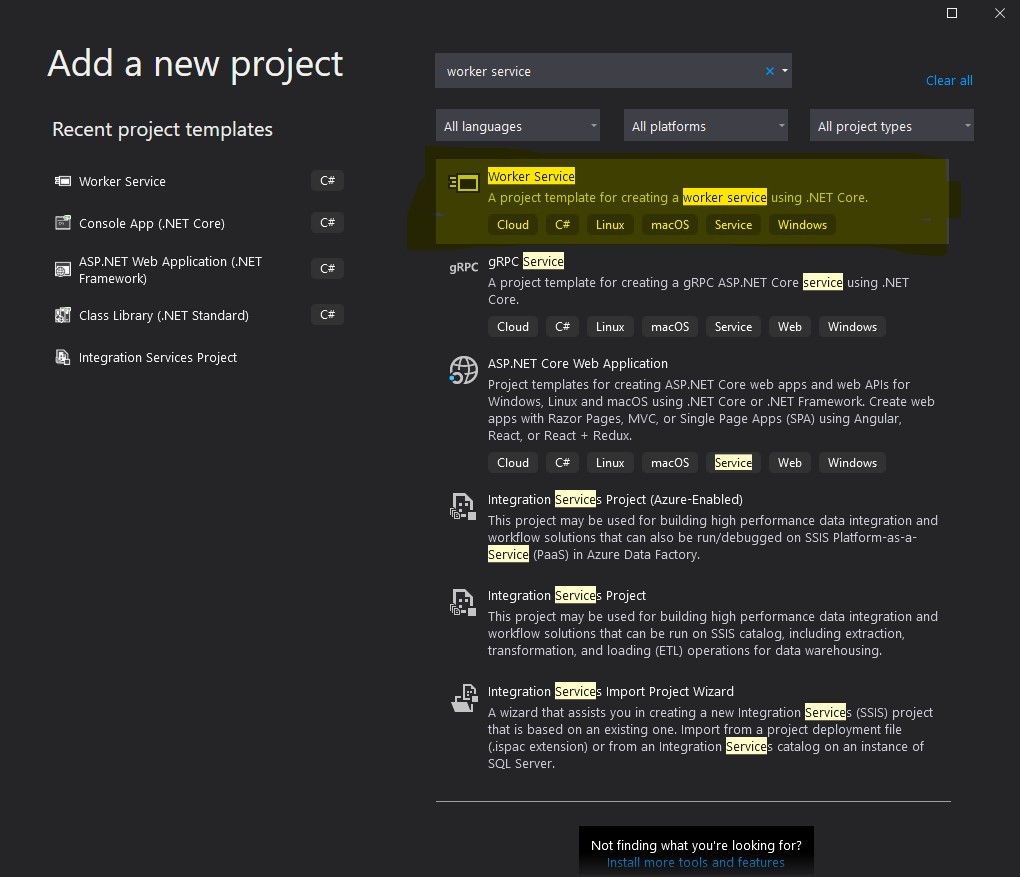Click the Linux tag under gRPC Service
Screen dimensions: 1020x877
click(x=610, y=327)
